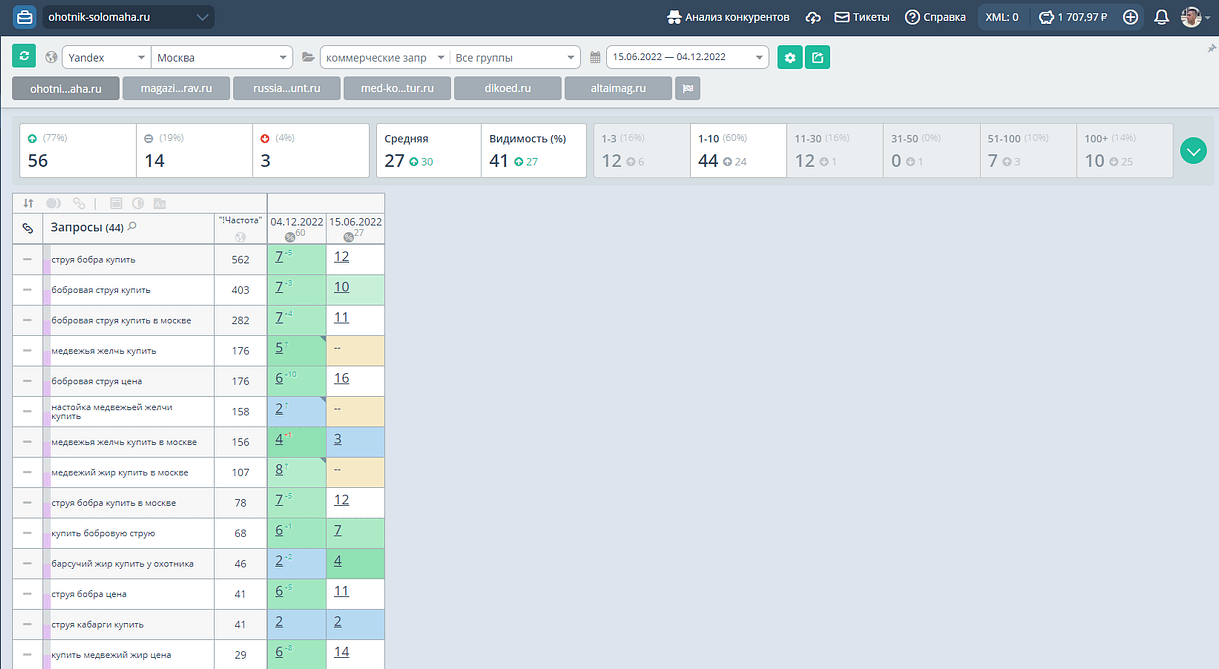Open the notifications bell

1161,17
